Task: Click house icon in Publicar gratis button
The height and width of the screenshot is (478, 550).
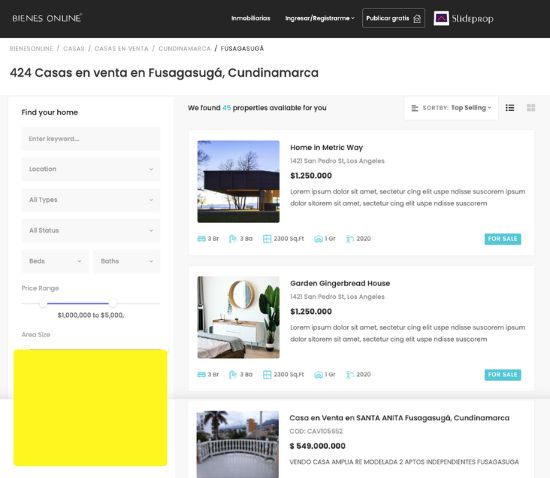Action: [417, 19]
